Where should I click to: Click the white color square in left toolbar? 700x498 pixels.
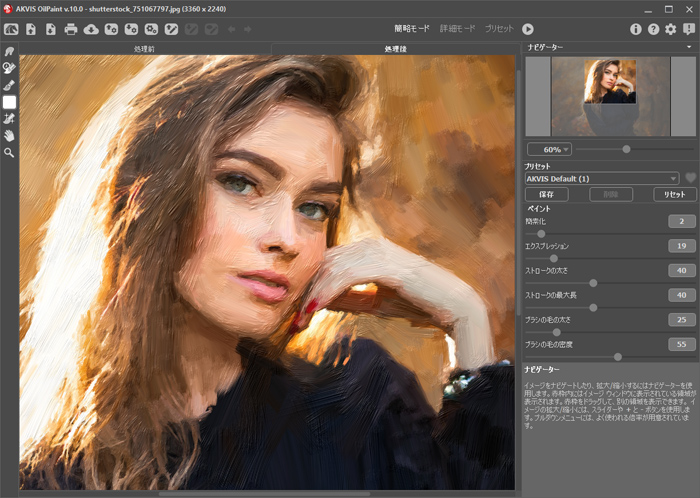click(9, 102)
